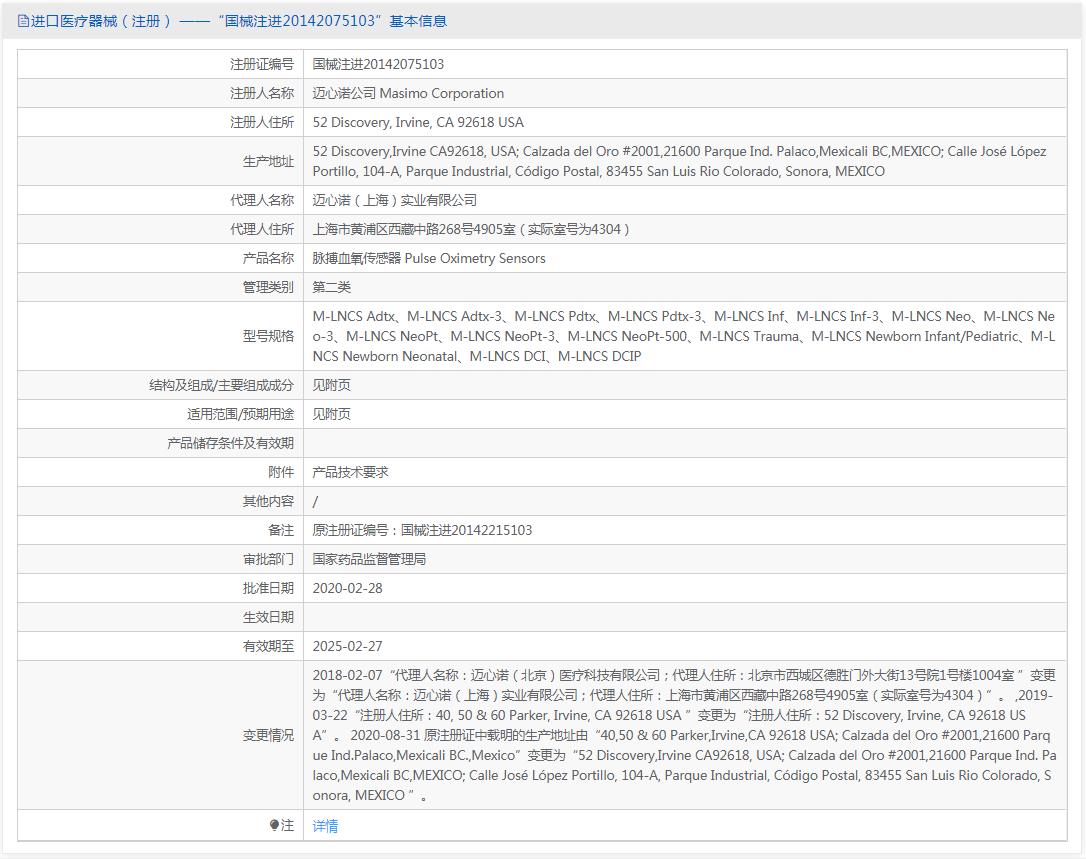Select 见附页 in the 结构及组成 row

click(332, 385)
